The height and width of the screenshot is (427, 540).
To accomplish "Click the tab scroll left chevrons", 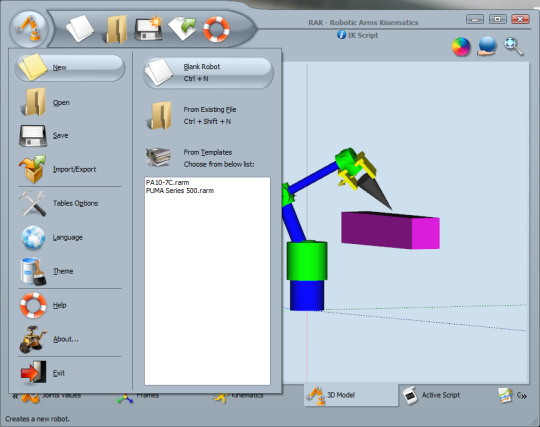I will click(15, 396).
